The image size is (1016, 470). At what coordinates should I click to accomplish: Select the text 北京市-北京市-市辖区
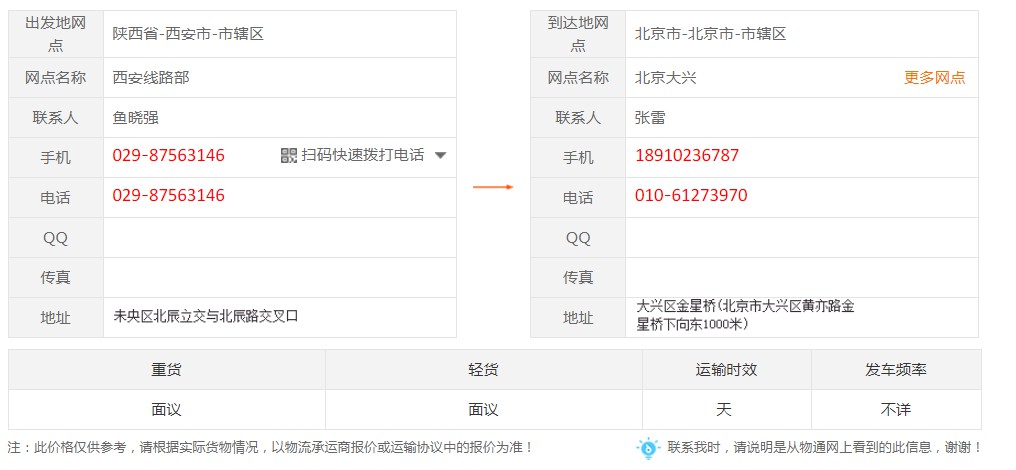(x=711, y=34)
